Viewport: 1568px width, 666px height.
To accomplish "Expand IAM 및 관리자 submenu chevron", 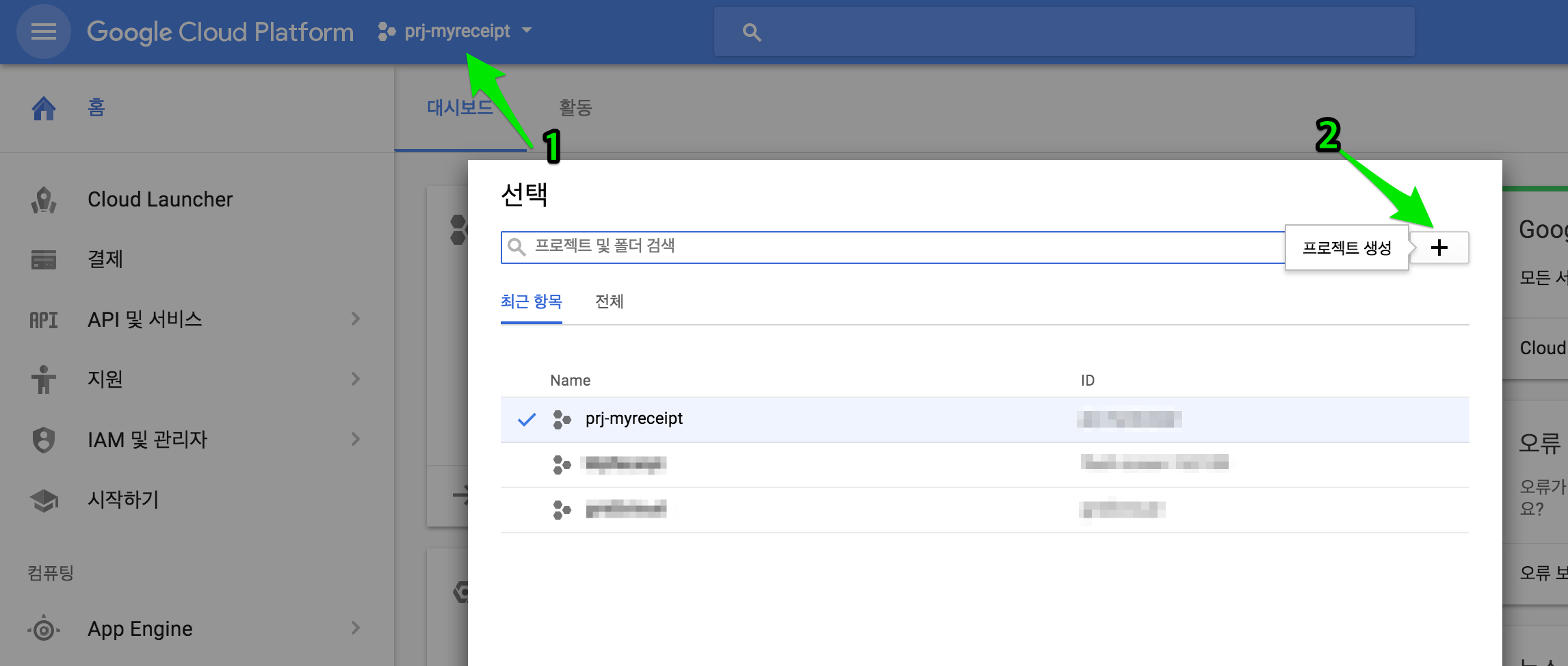I will (355, 439).
